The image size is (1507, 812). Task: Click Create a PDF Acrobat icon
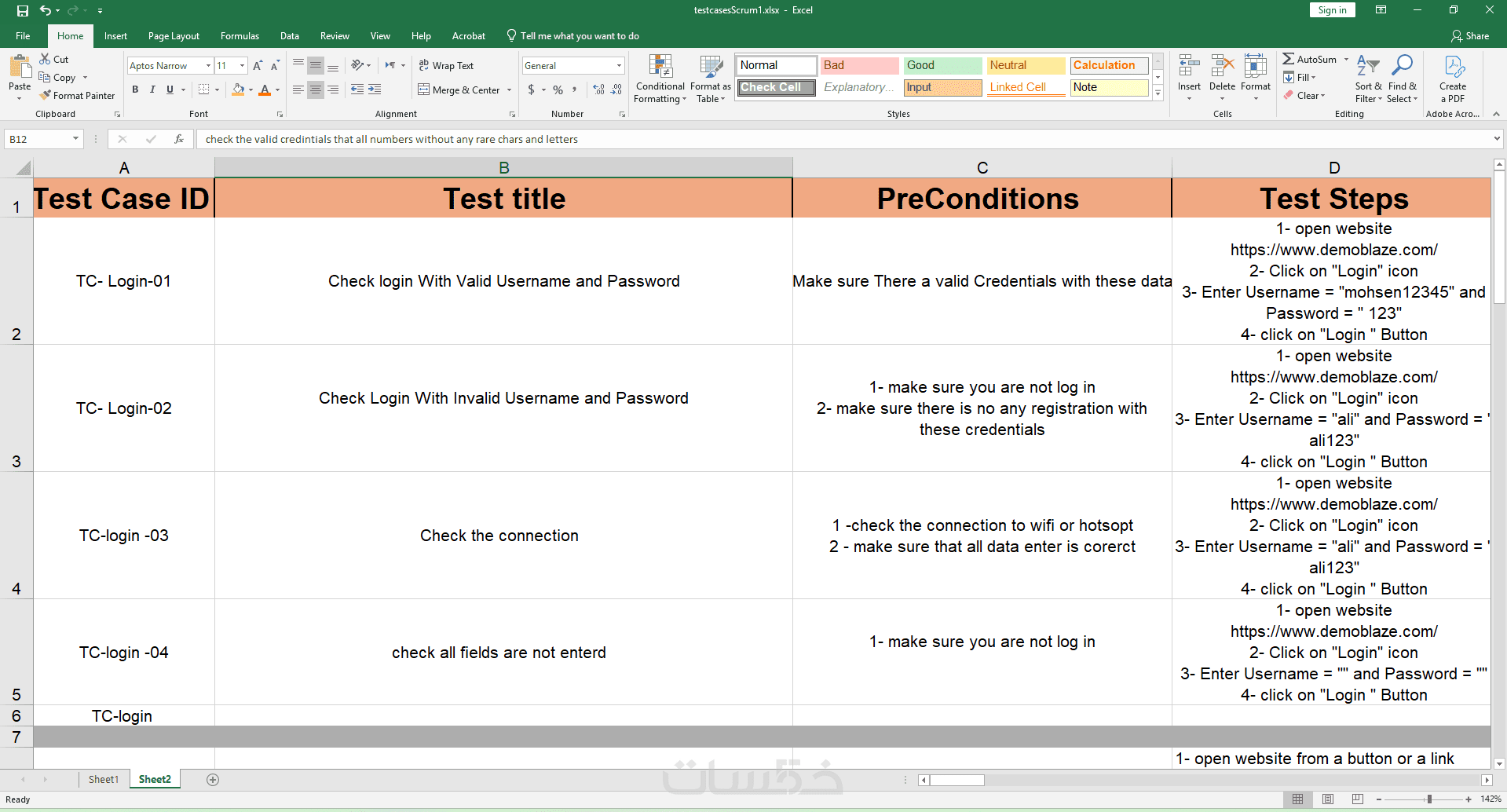coord(1453,79)
